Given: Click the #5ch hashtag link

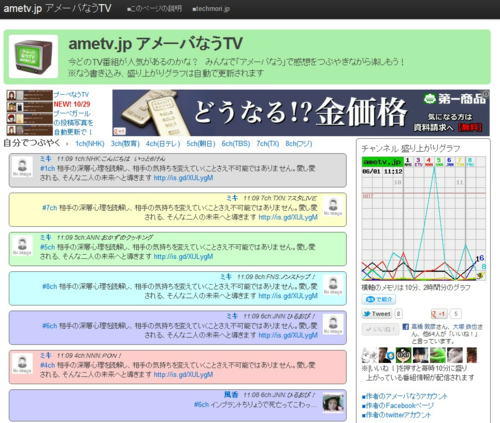Looking at the screenshot, I should 47,247.
